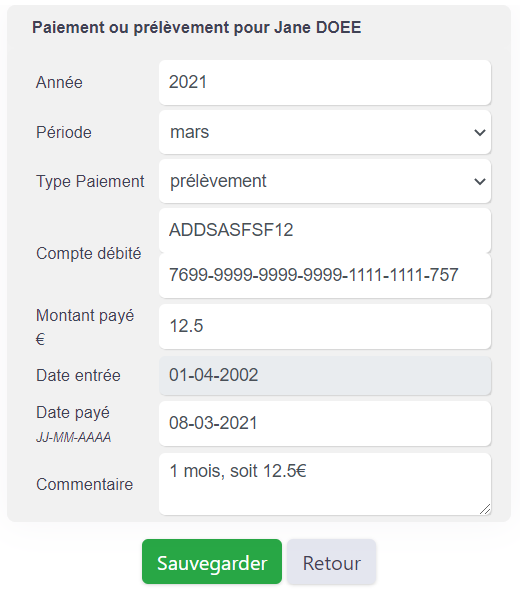Select the BIC field containing ADDSASFSF12
The image size is (520, 592).
pos(325,230)
